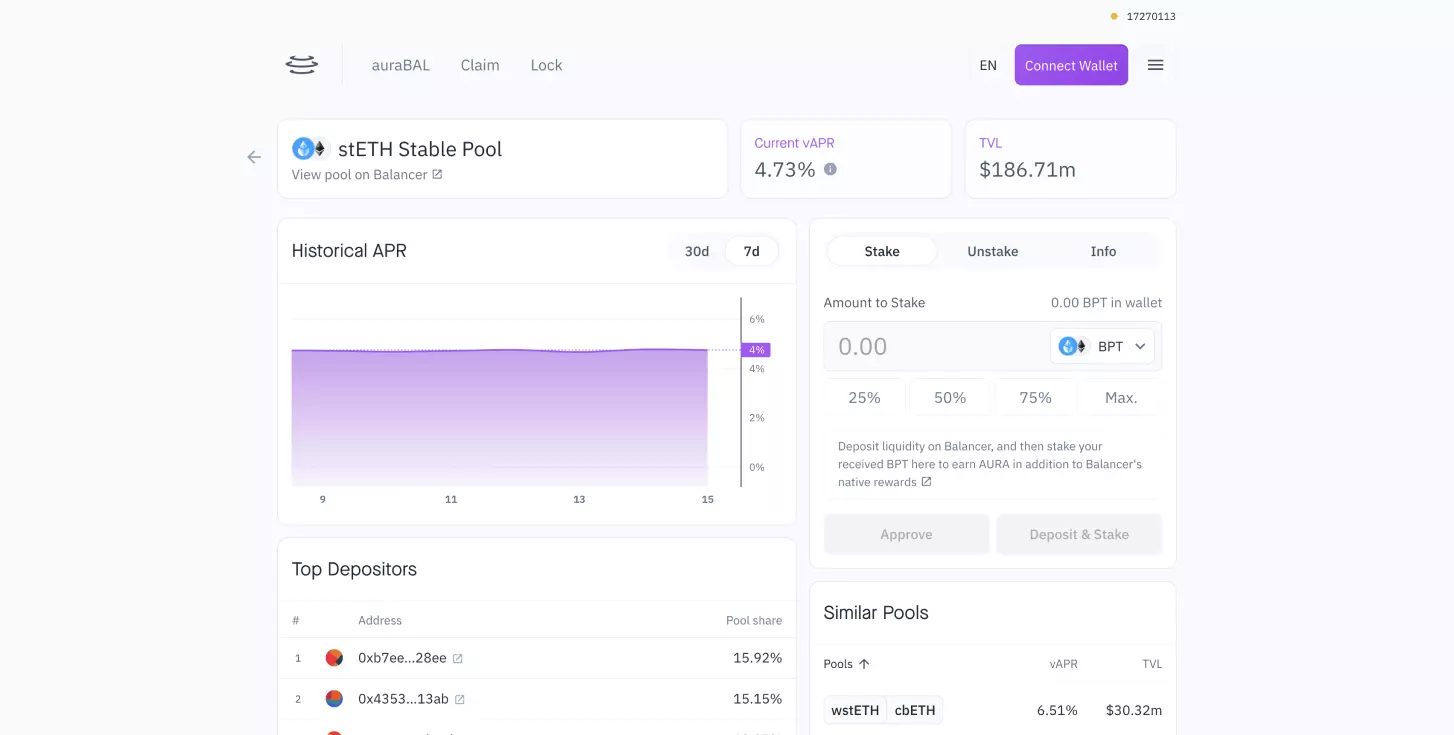Click the $30.32m TVL value
The width and height of the screenshot is (1454, 735).
[x=1134, y=710]
